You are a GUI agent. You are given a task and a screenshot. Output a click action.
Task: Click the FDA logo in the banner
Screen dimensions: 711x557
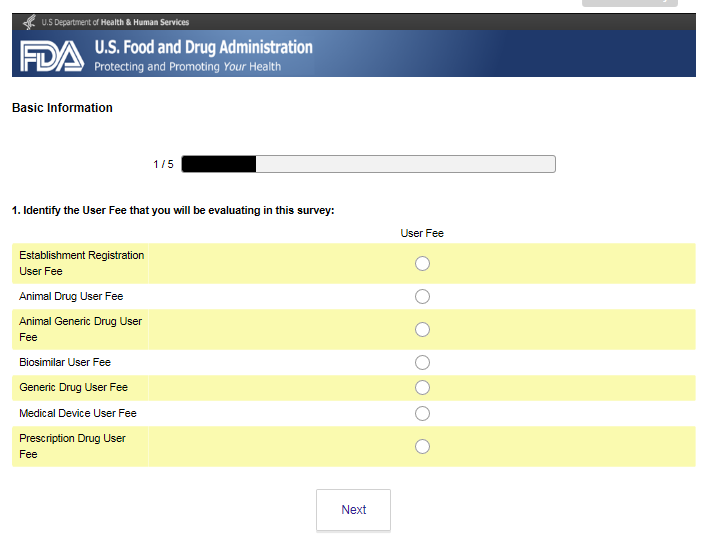52,56
